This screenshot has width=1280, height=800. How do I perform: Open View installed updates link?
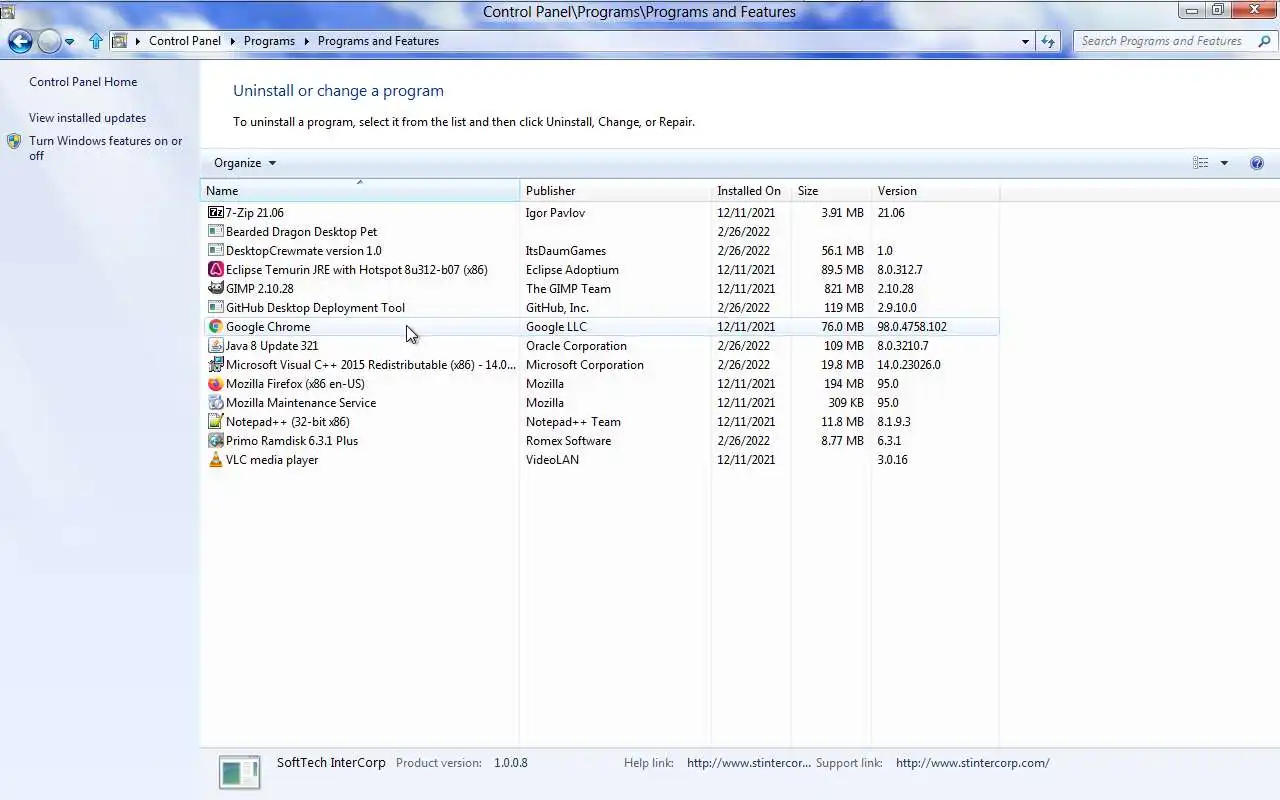pyautogui.click(x=87, y=118)
